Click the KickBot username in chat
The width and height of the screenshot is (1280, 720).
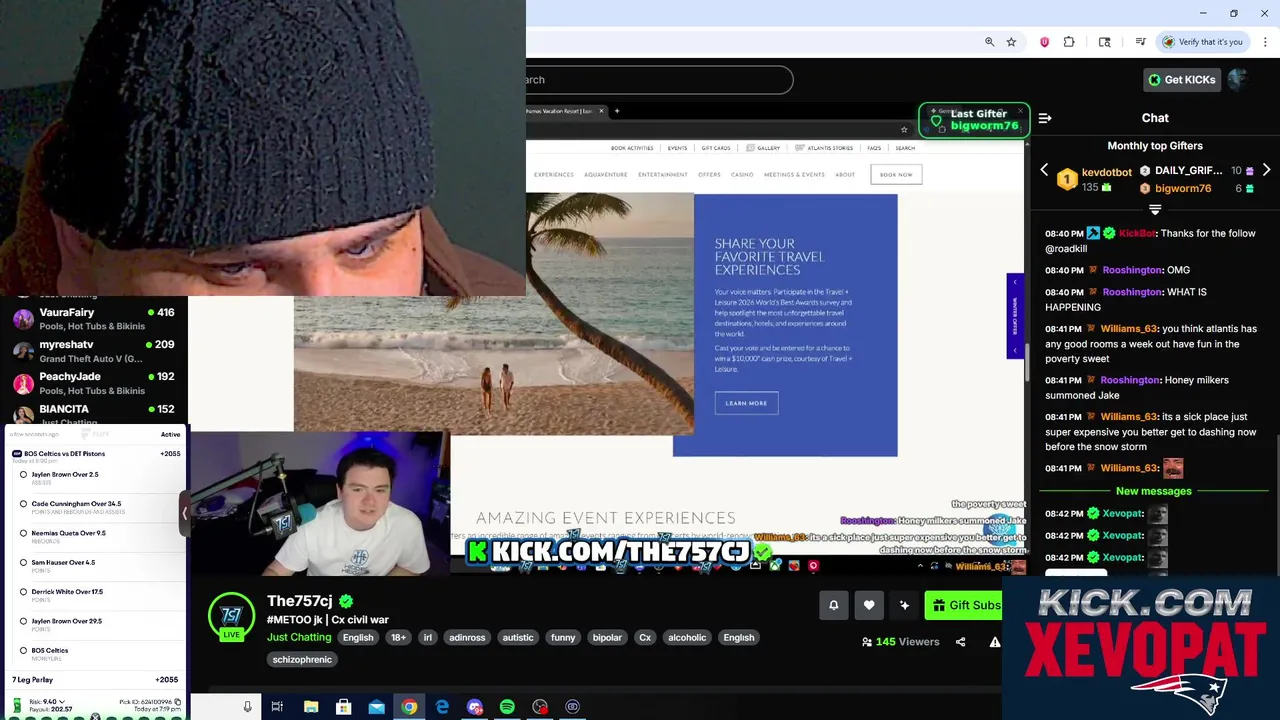(x=1137, y=233)
